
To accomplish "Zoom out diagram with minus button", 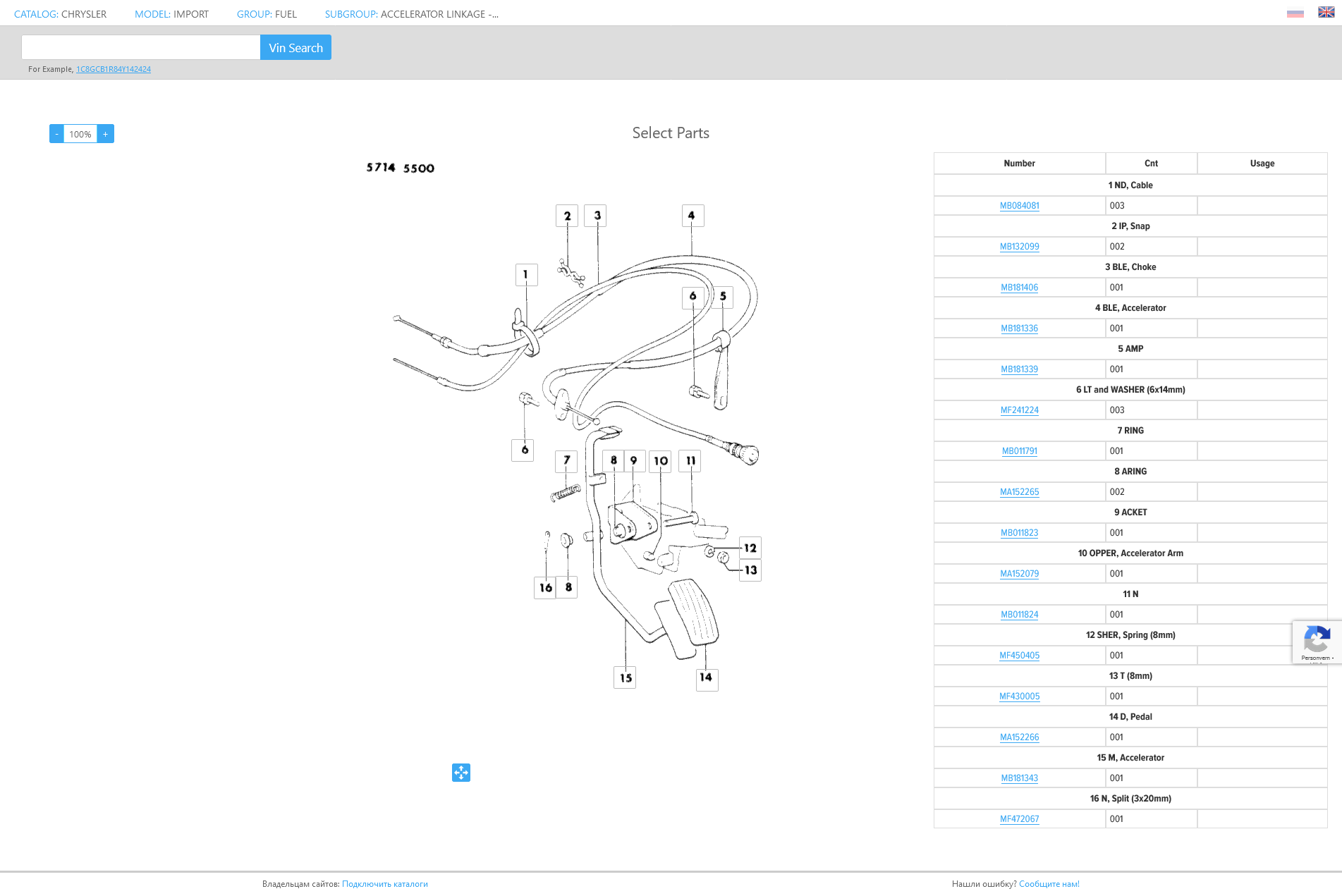I will [x=56, y=134].
